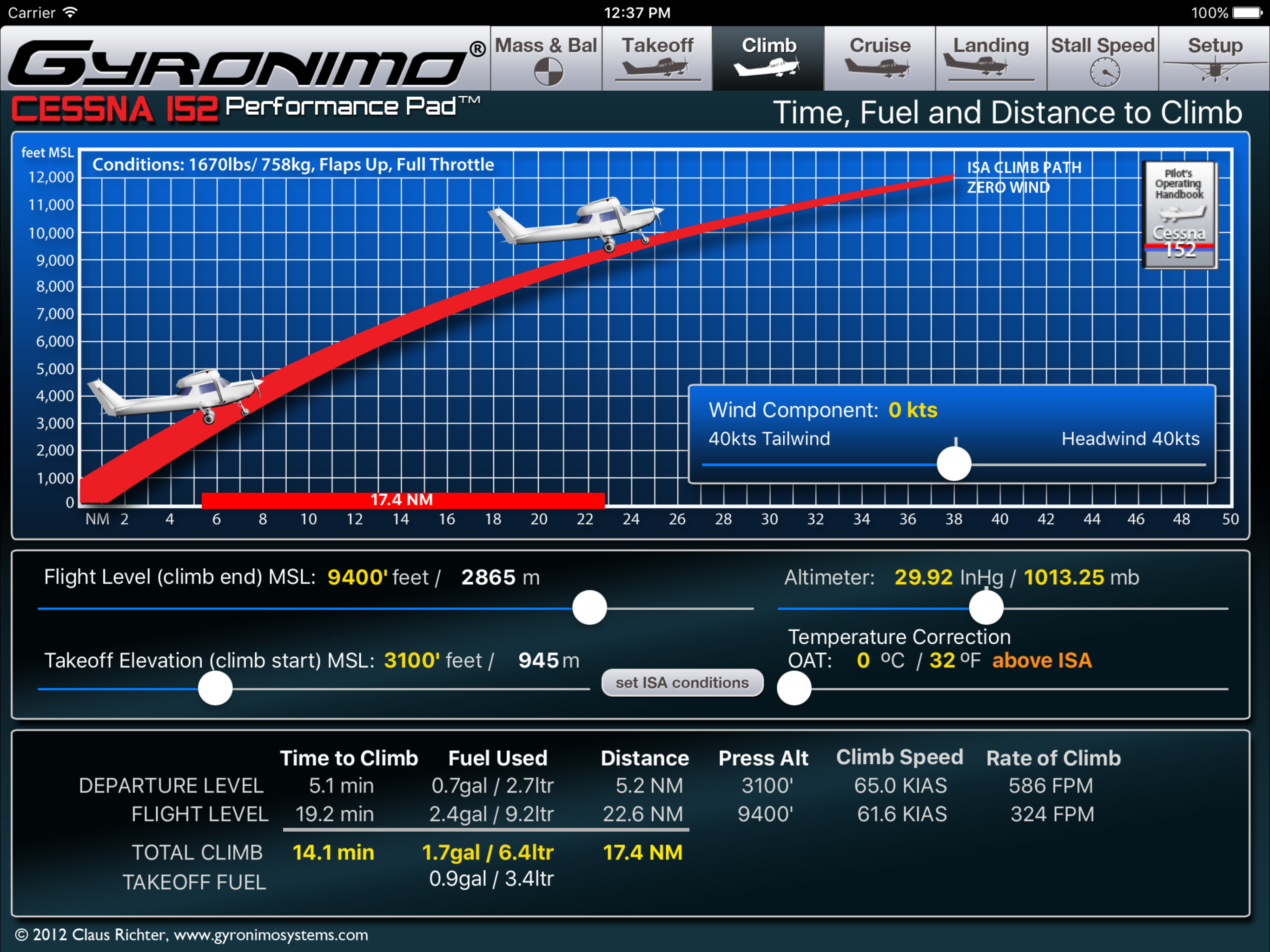Viewport: 1270px width, 952px height.
Task: Switch to the Cruise tab
Action: pos(880,58)
